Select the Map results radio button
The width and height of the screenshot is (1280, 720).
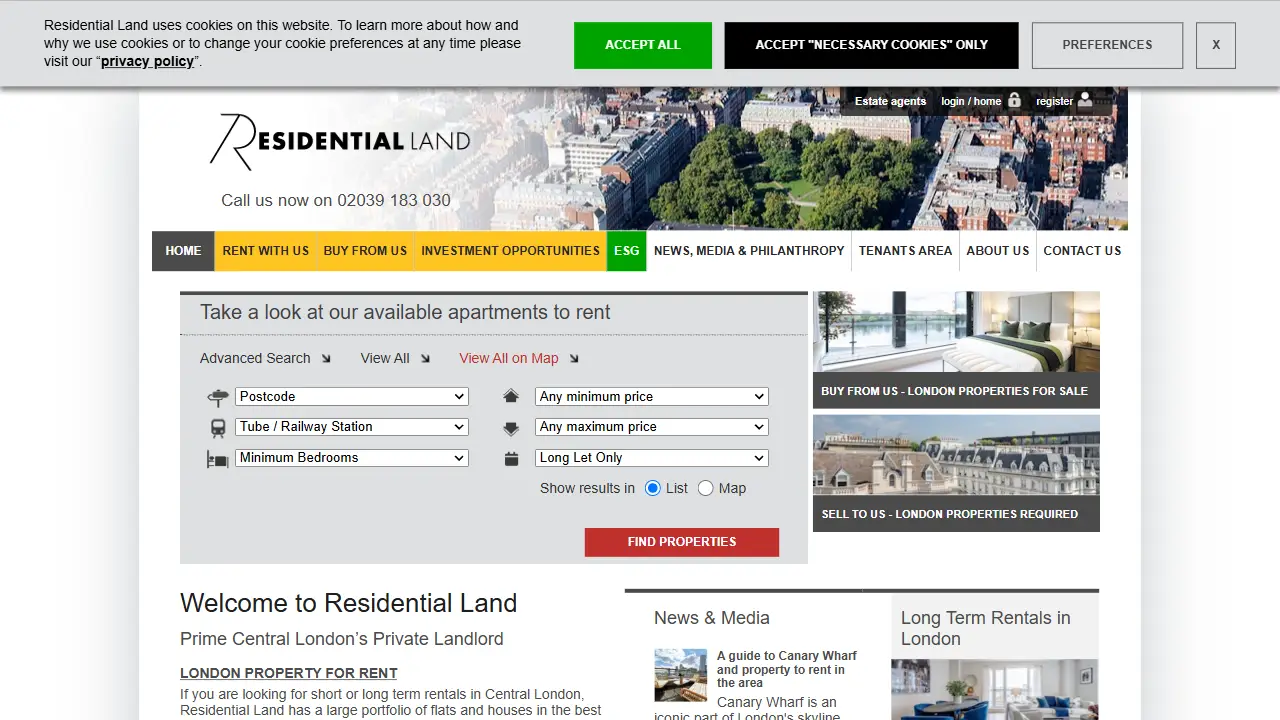[x=706, y=488]
